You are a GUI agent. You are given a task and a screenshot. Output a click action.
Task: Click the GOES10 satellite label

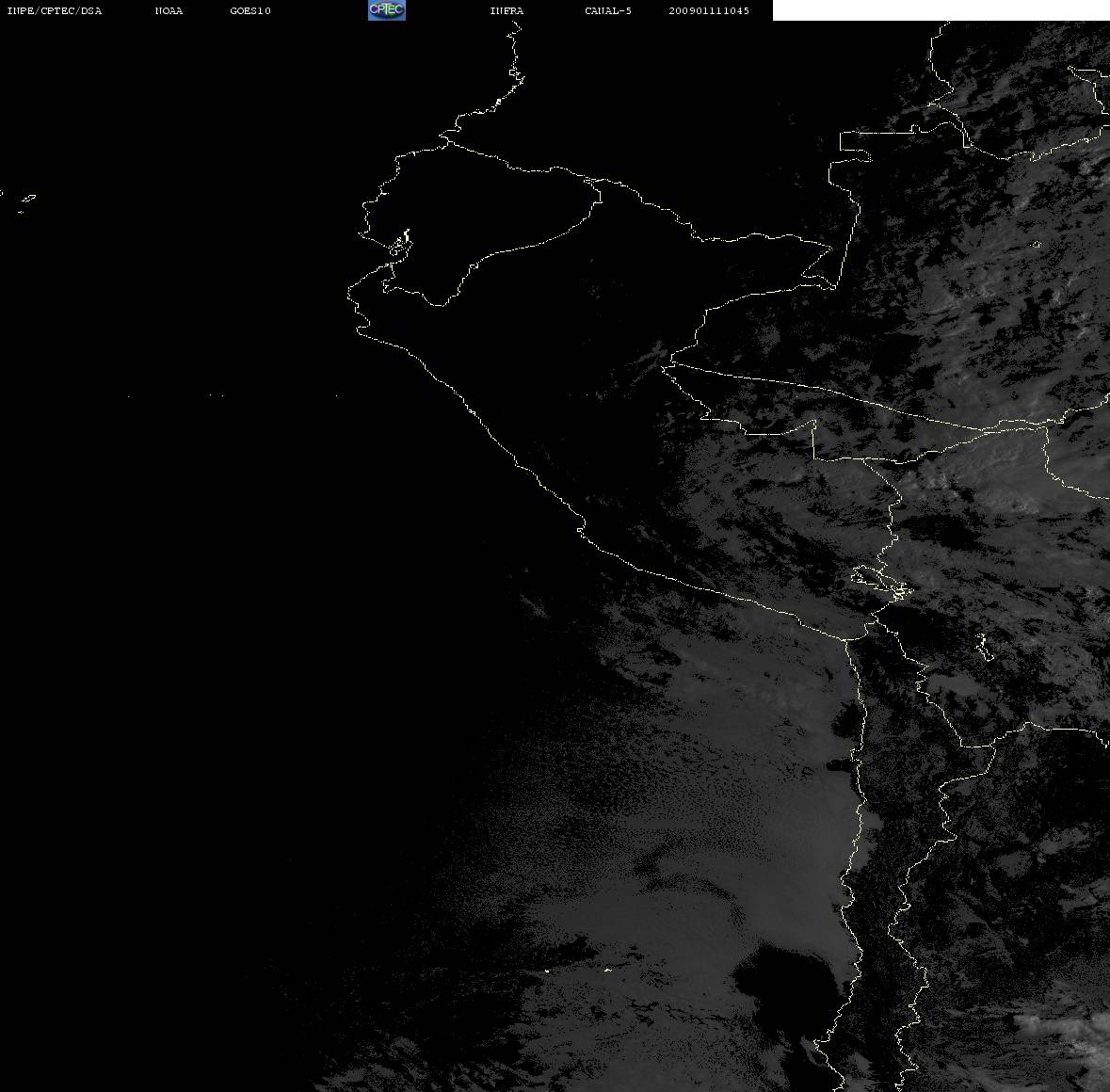click(x=250, y=10)
